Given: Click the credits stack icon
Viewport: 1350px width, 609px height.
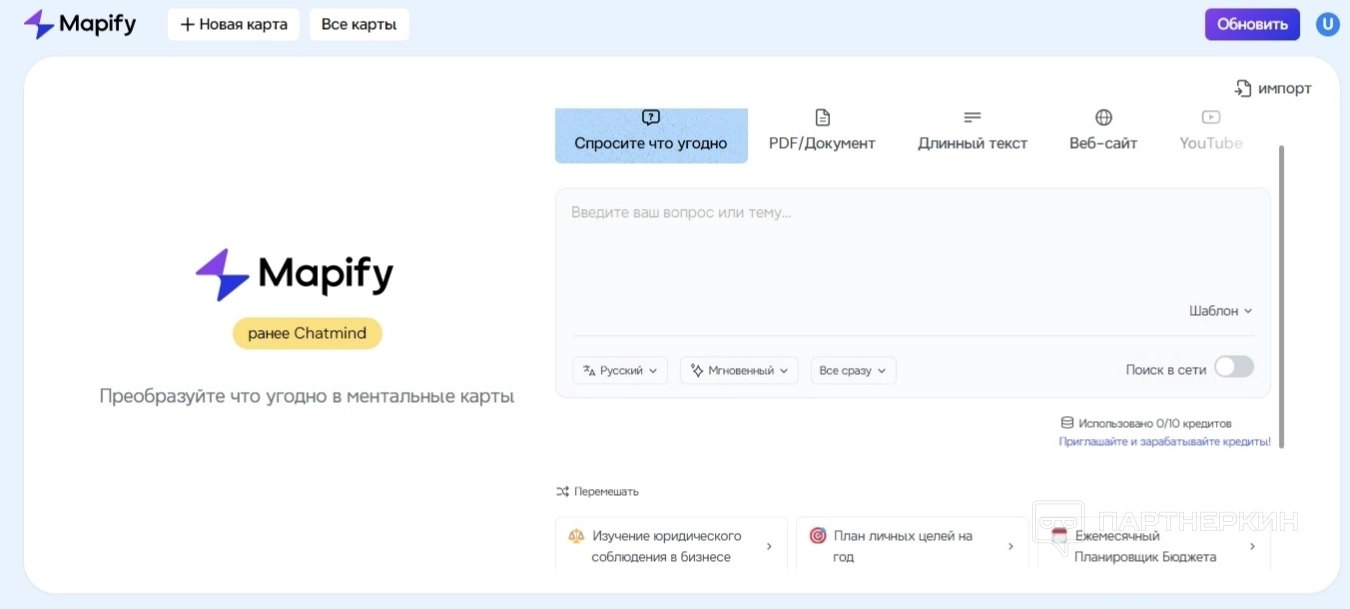Looking at the screenshot, I should click(1067, 423).
